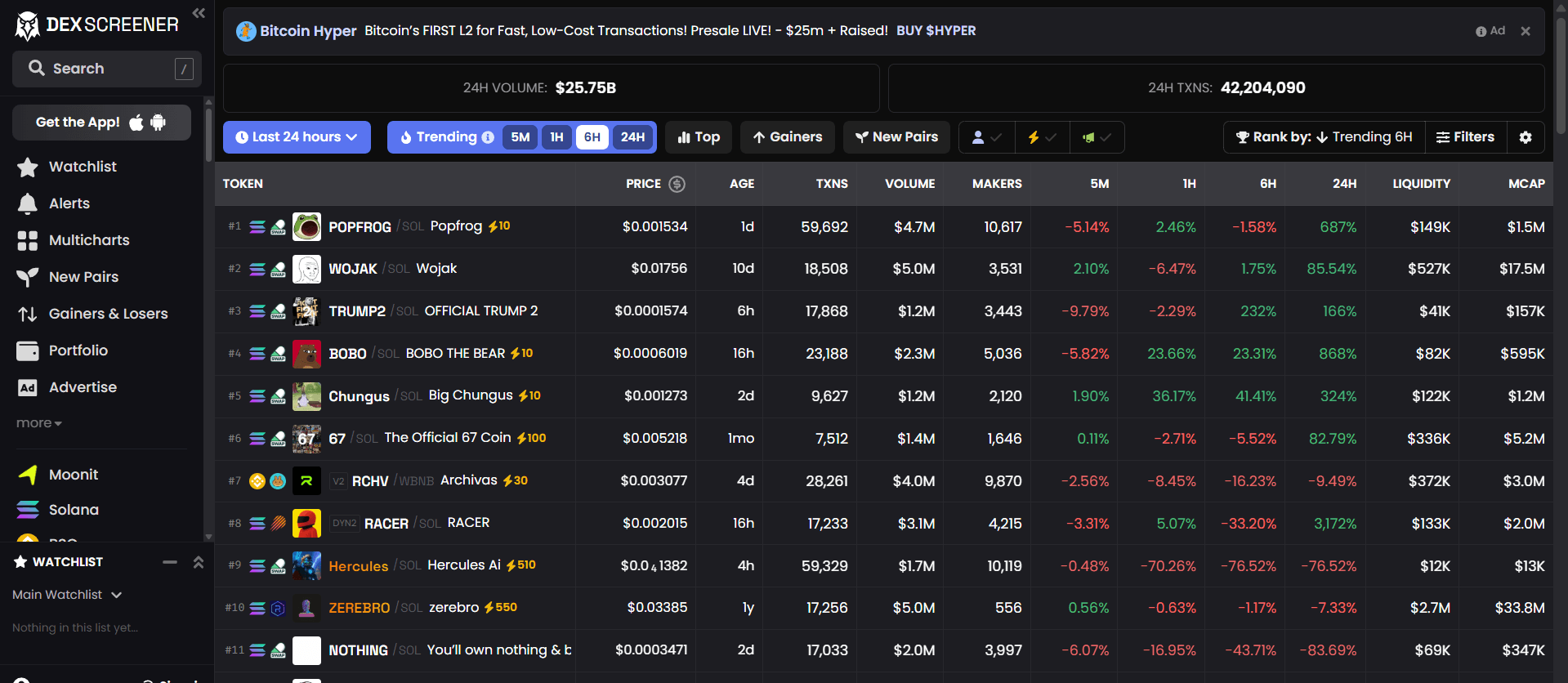Switch to the Gainers tab
The height and width of the screenshot is (683, 1568).
[787, 137]
